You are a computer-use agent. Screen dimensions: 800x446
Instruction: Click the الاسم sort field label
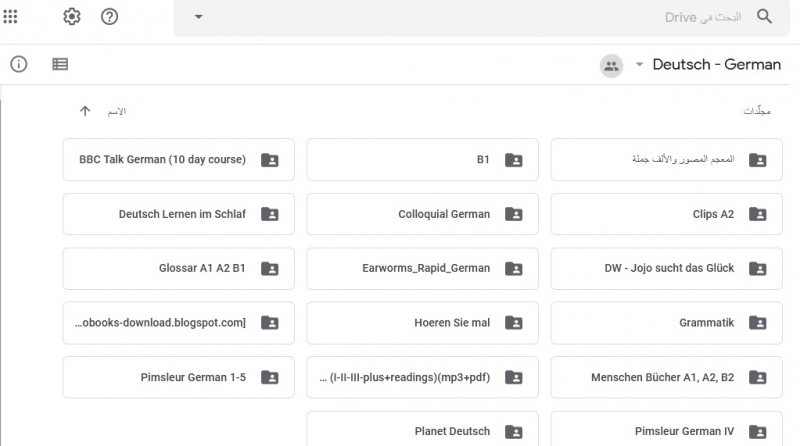[117, 111]
